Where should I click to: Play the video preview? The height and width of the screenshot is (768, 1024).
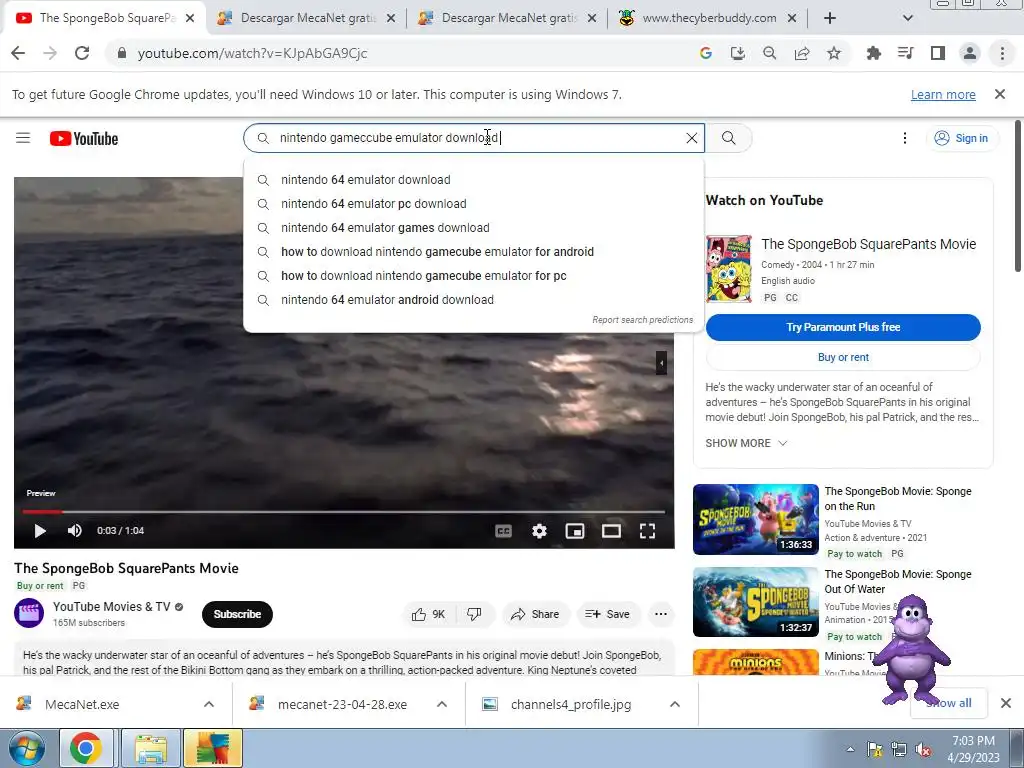tap(40, 530)
